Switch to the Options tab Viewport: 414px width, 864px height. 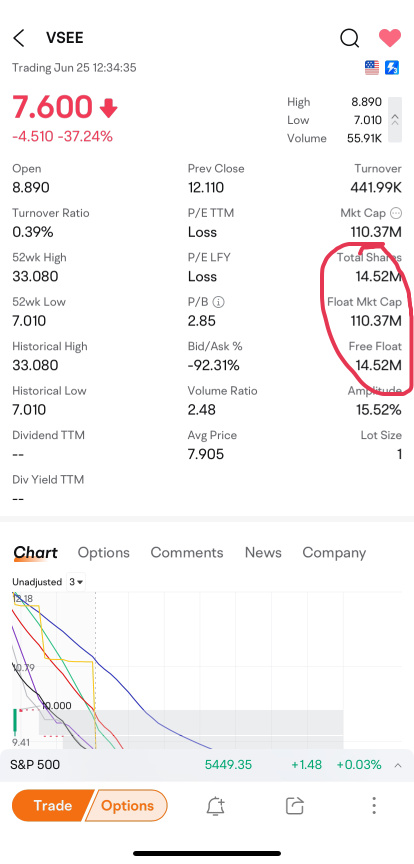(104, 553)
